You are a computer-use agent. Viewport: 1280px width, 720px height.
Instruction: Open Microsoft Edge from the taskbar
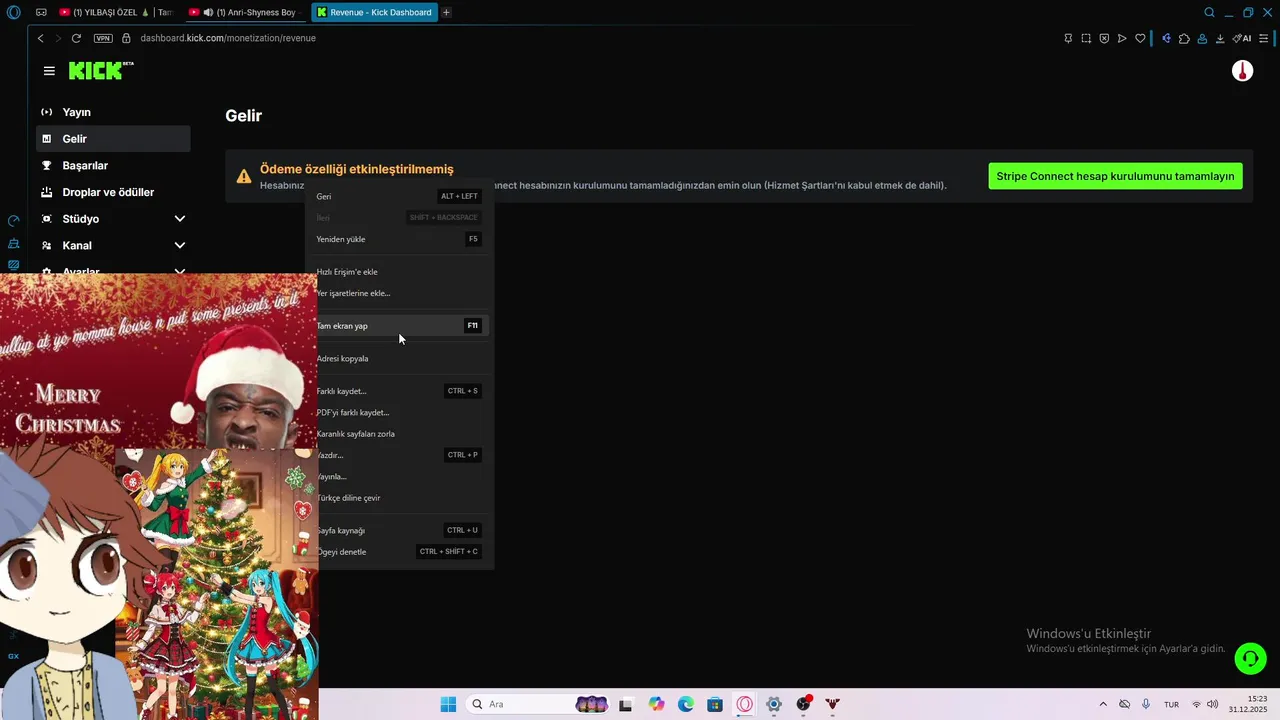point(686,704)
